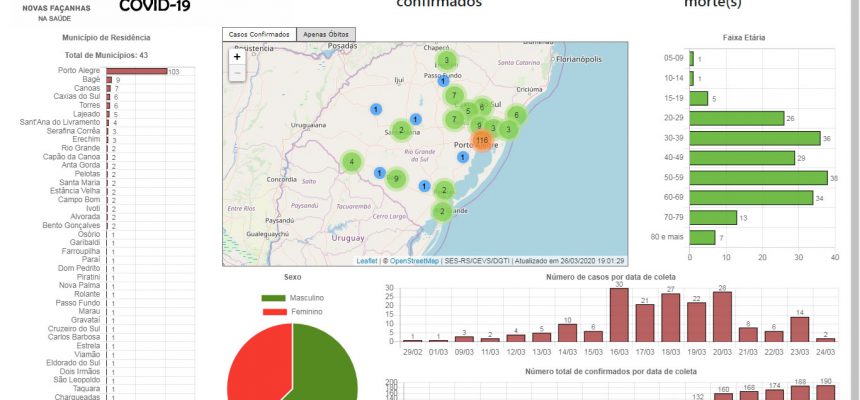Viewport: 860px width, 400px height.
Task: Click 'São Leopoldo' municipality label
Action: coord(77,380)
